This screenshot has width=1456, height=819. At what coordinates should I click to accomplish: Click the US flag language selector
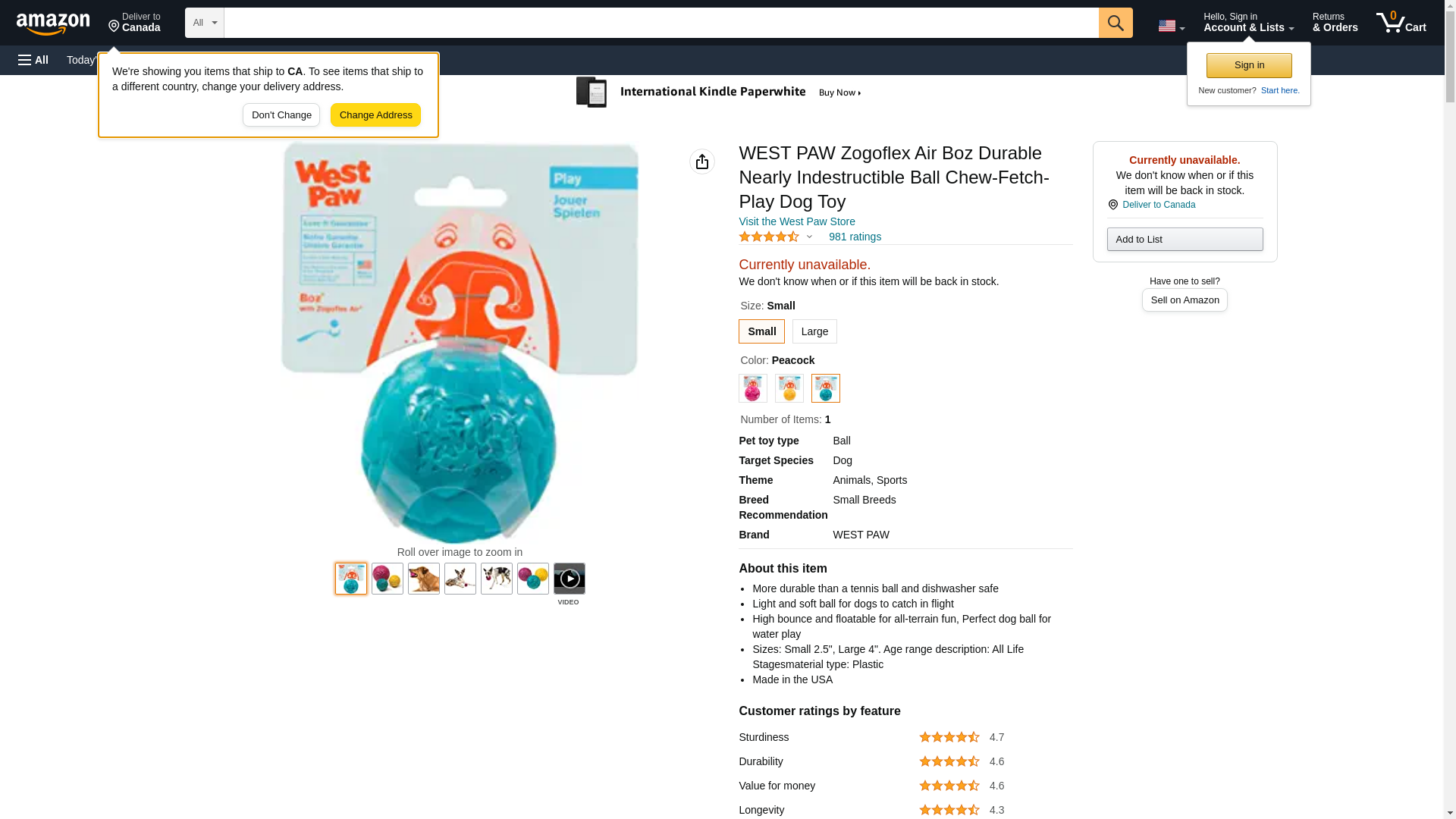pos(1171,26)
